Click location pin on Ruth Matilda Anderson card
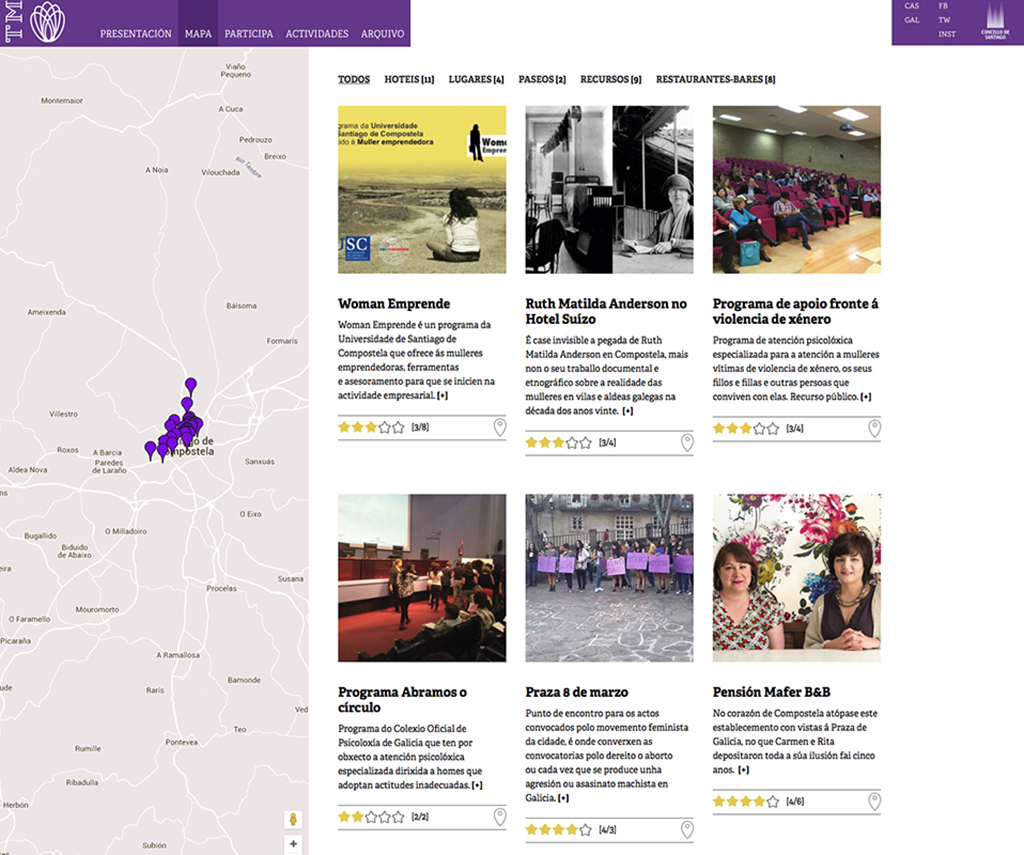1024x855 pixels. coord(687,443)
